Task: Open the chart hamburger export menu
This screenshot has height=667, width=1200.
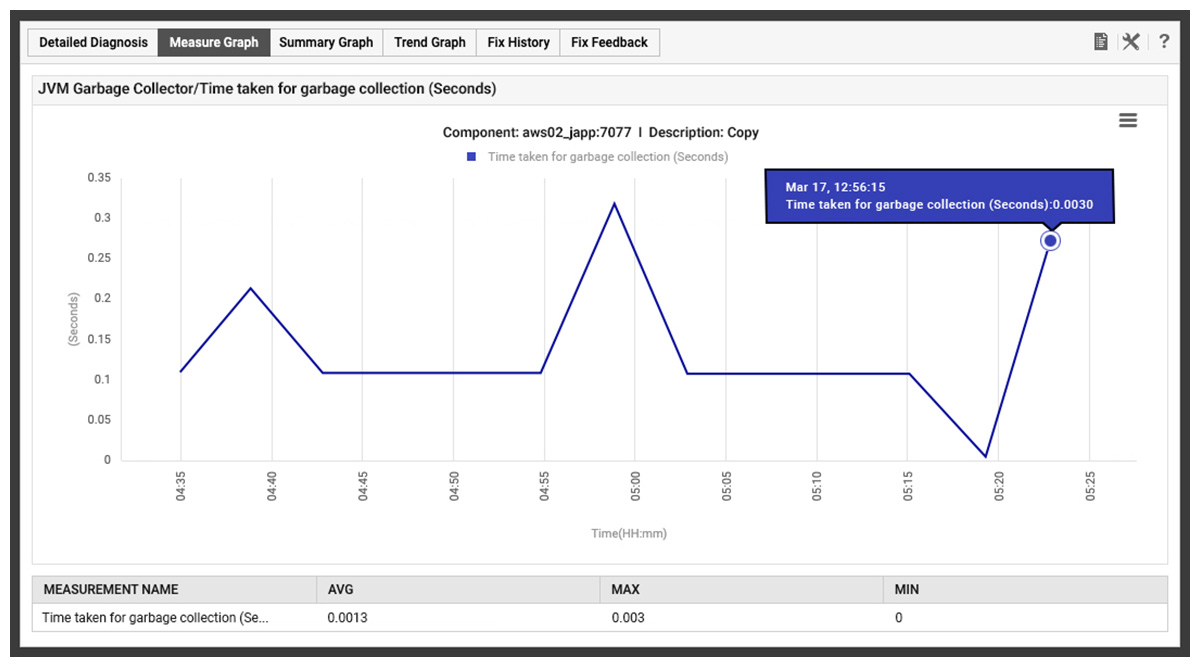Action: (1128, 120)
